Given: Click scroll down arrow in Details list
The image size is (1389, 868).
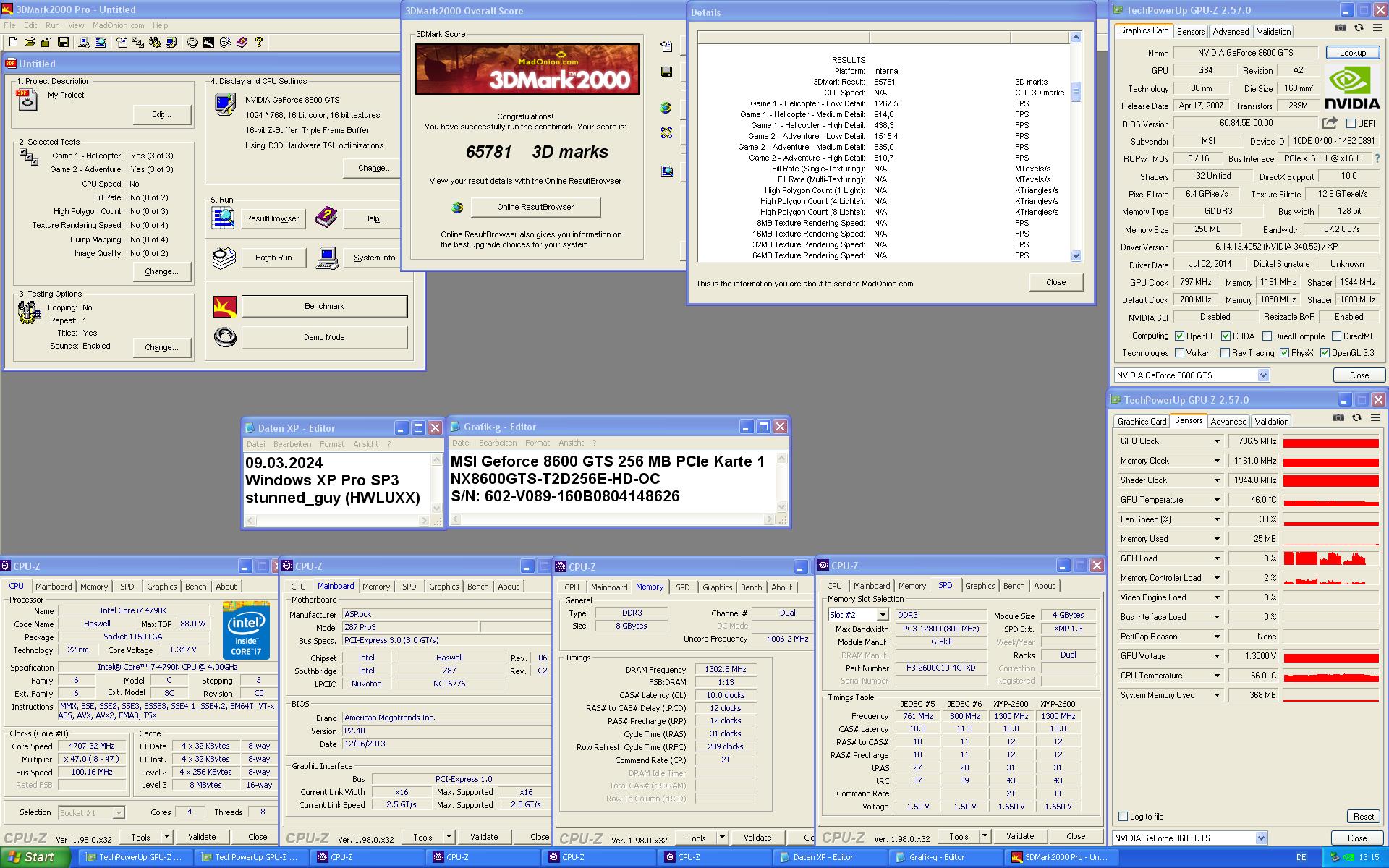Looking at the screenshot, I should (x=1076, y=255).
